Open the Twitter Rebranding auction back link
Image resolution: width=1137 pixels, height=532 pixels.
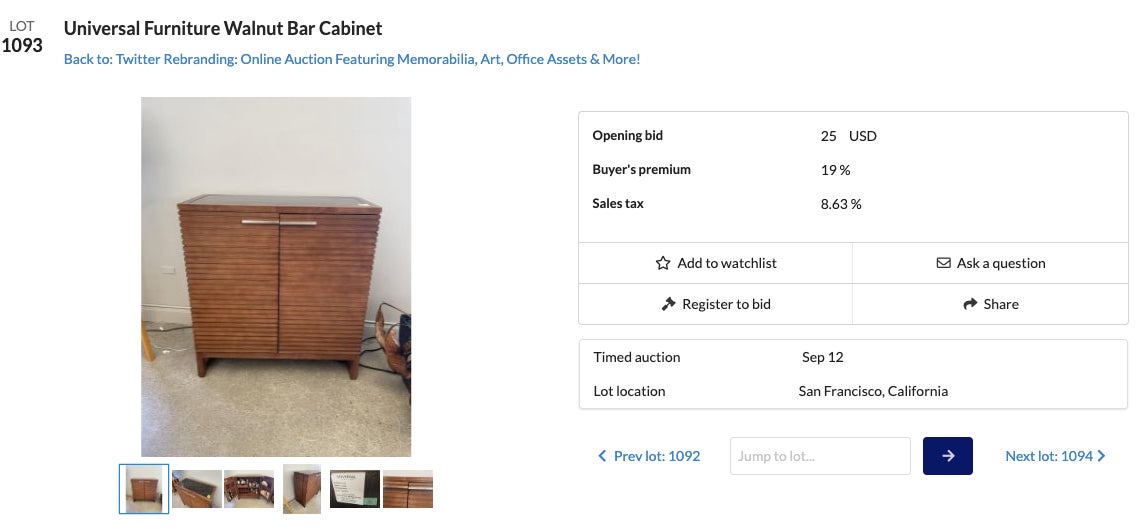point(352,59)
